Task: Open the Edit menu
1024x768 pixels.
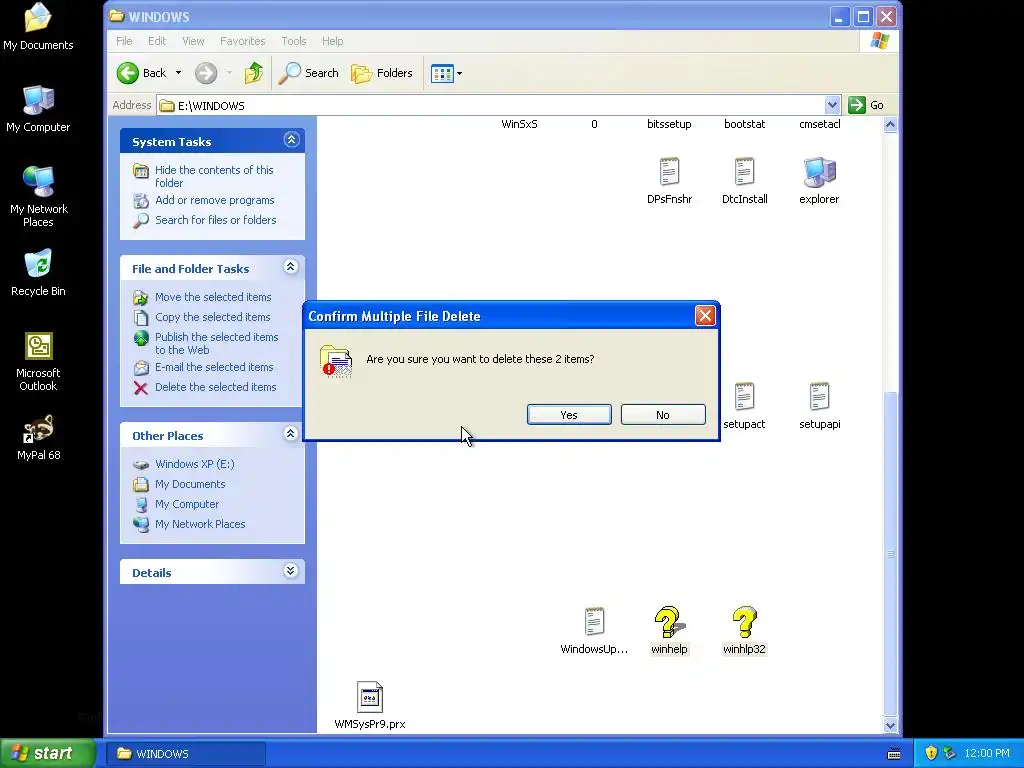Action: (157, 41)
